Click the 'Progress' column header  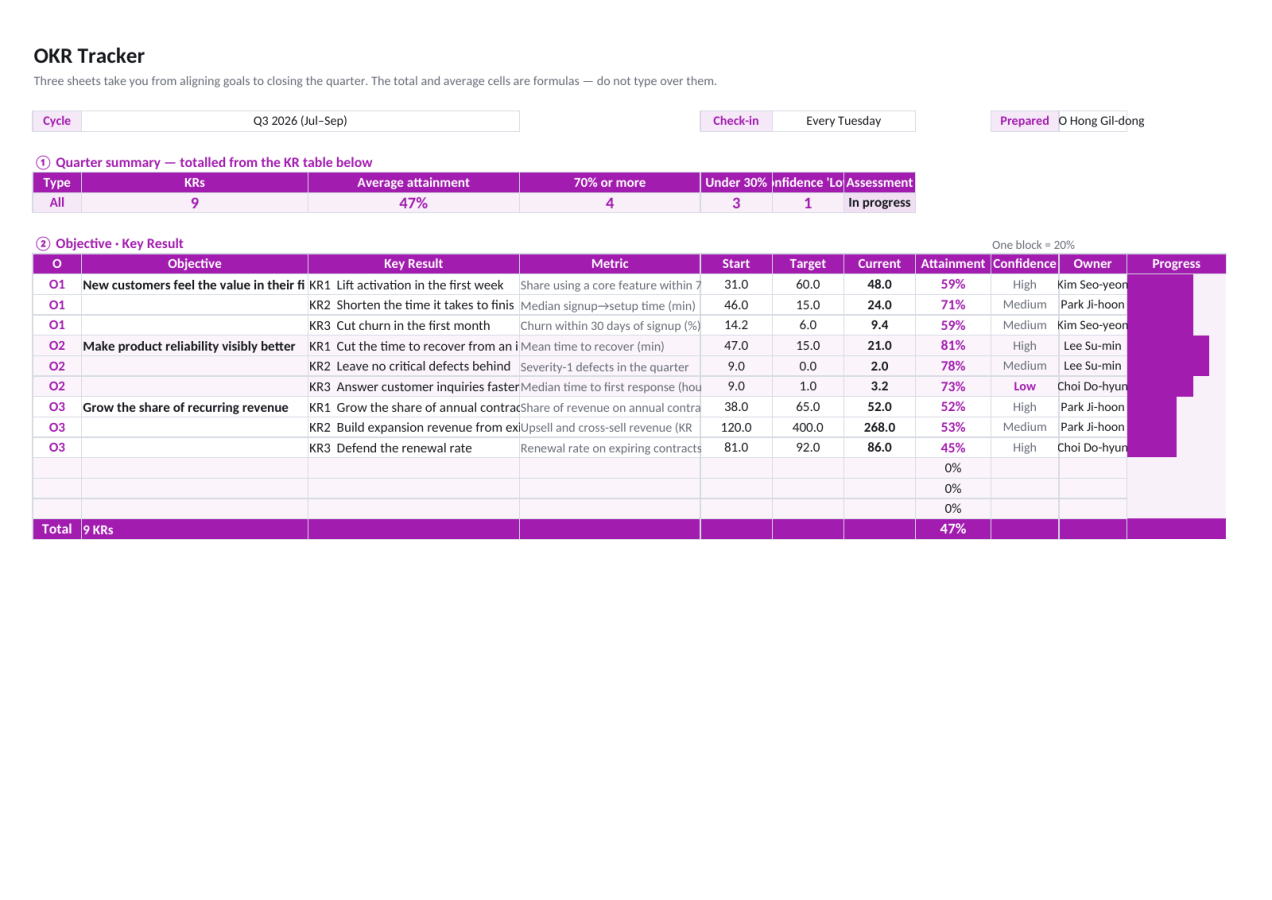[1176, 264]
